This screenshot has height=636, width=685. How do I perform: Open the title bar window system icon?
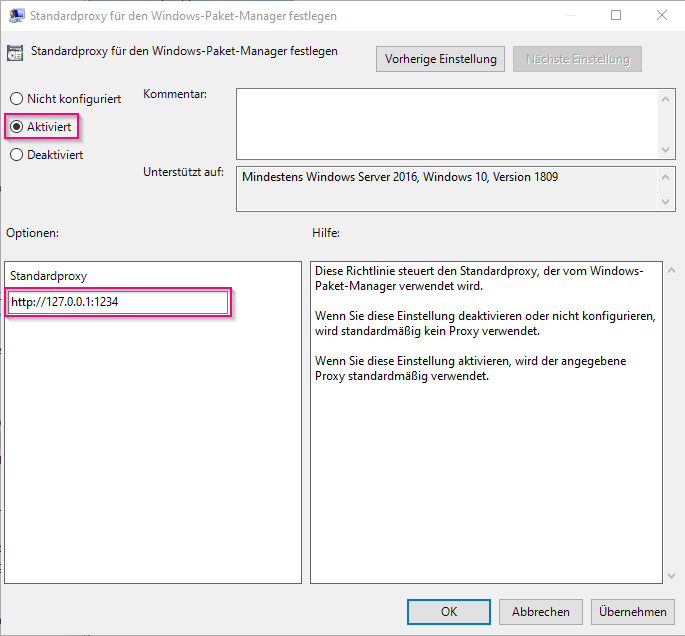tap(17, 16)
